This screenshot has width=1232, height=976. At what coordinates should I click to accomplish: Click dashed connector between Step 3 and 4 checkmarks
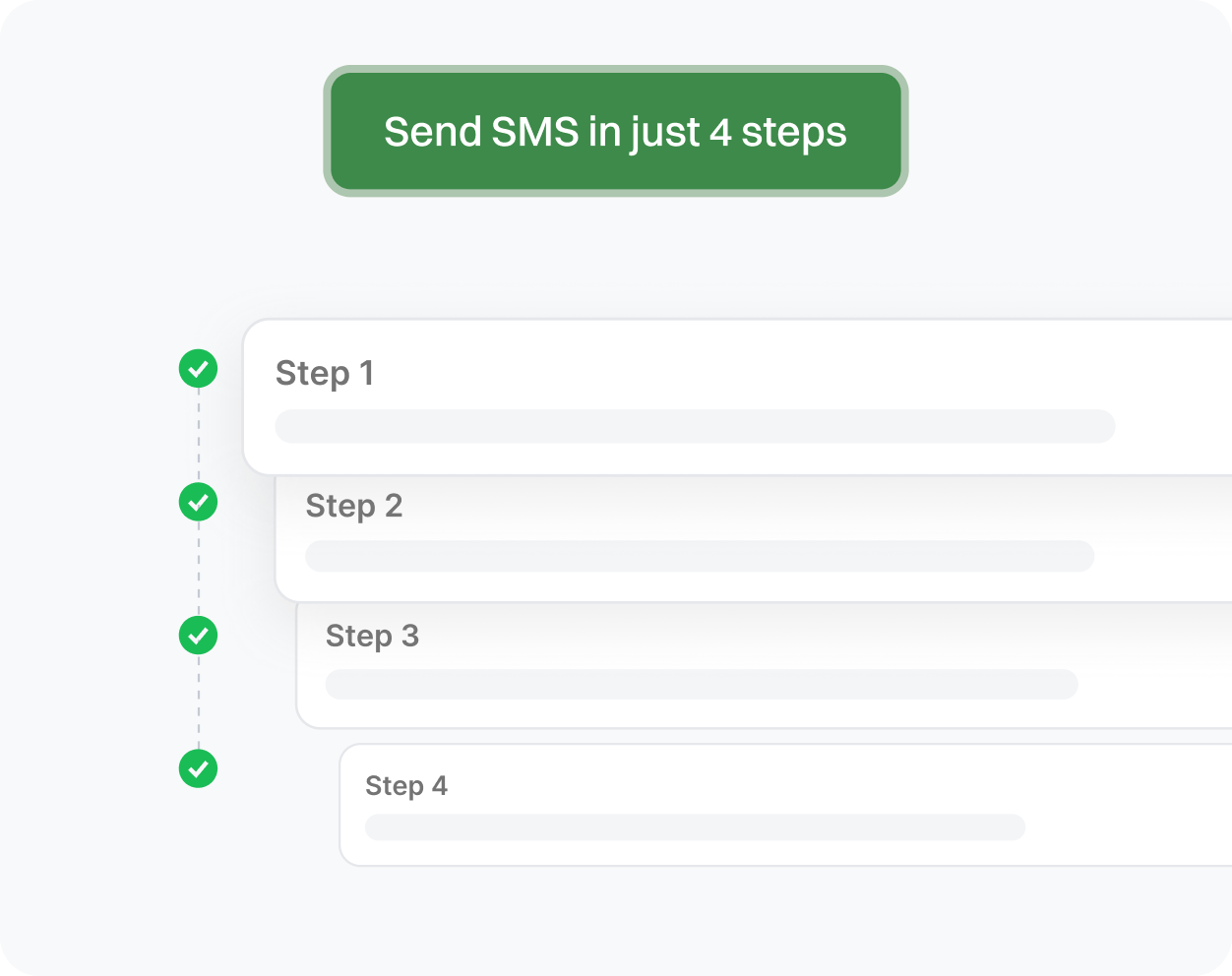[198, 701]
